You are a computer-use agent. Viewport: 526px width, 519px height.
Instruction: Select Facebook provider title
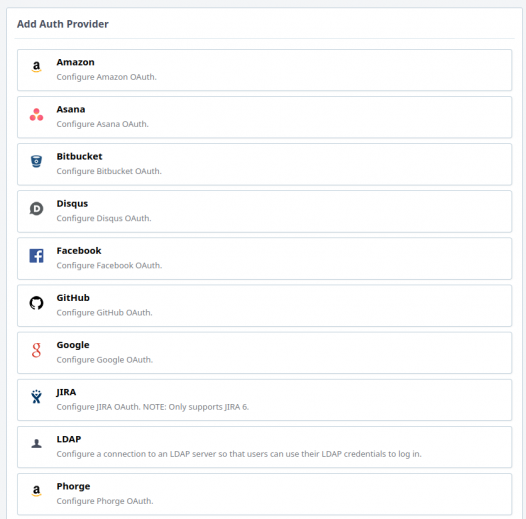79,251
